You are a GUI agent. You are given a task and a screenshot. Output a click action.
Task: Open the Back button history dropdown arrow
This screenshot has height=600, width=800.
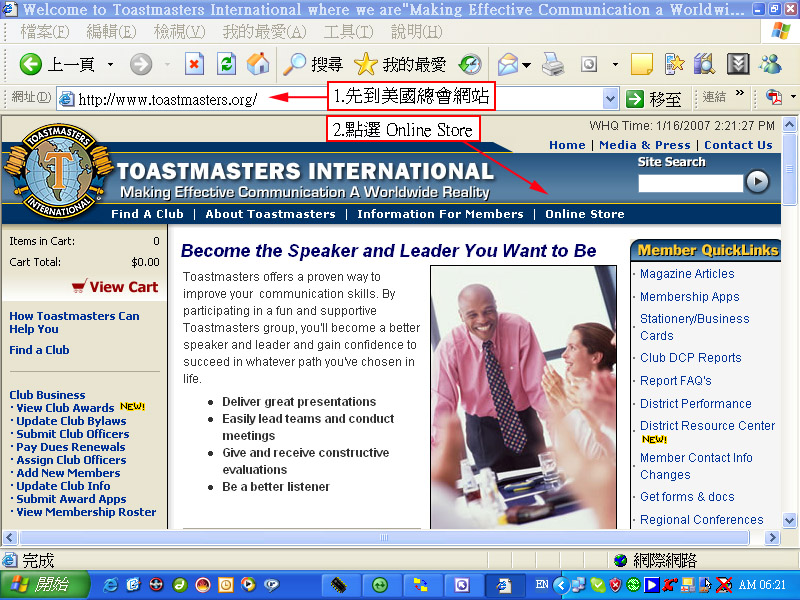click(x=110, y=65)
